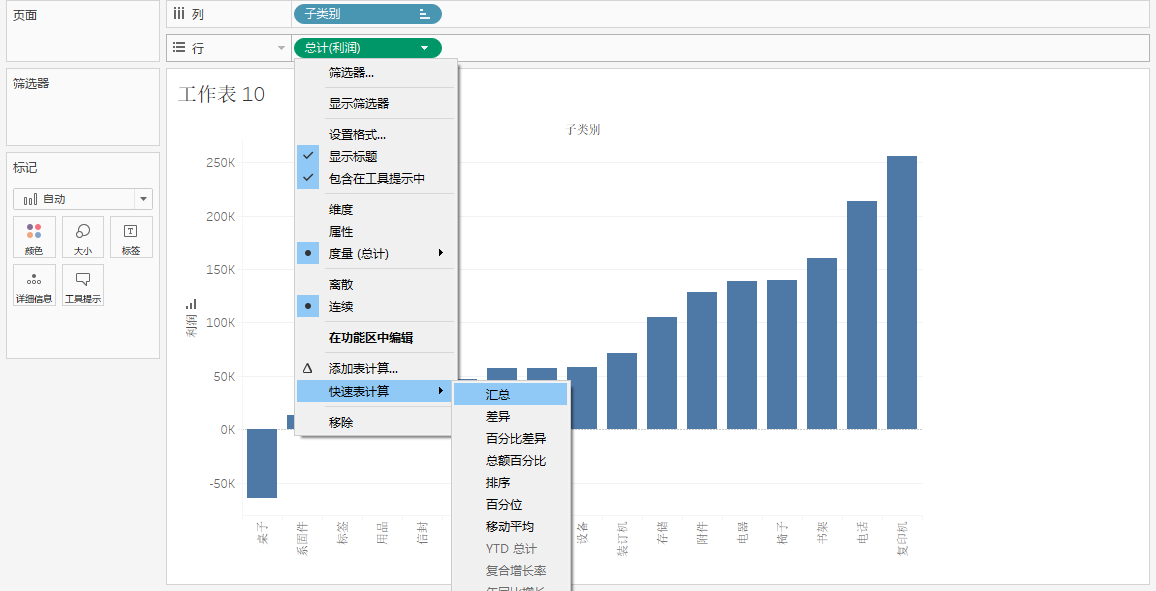Select 移动平均 quick table calculation
The image size is (1156, 591).
(510, 527)
